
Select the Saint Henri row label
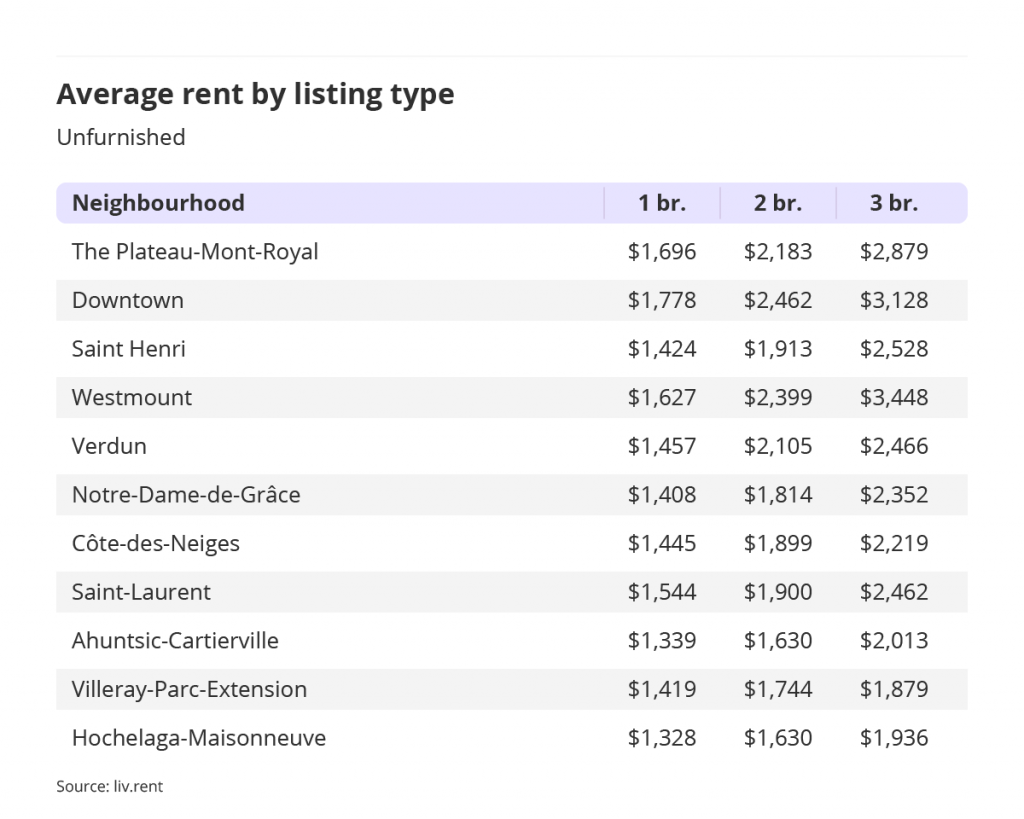point(129,349)
